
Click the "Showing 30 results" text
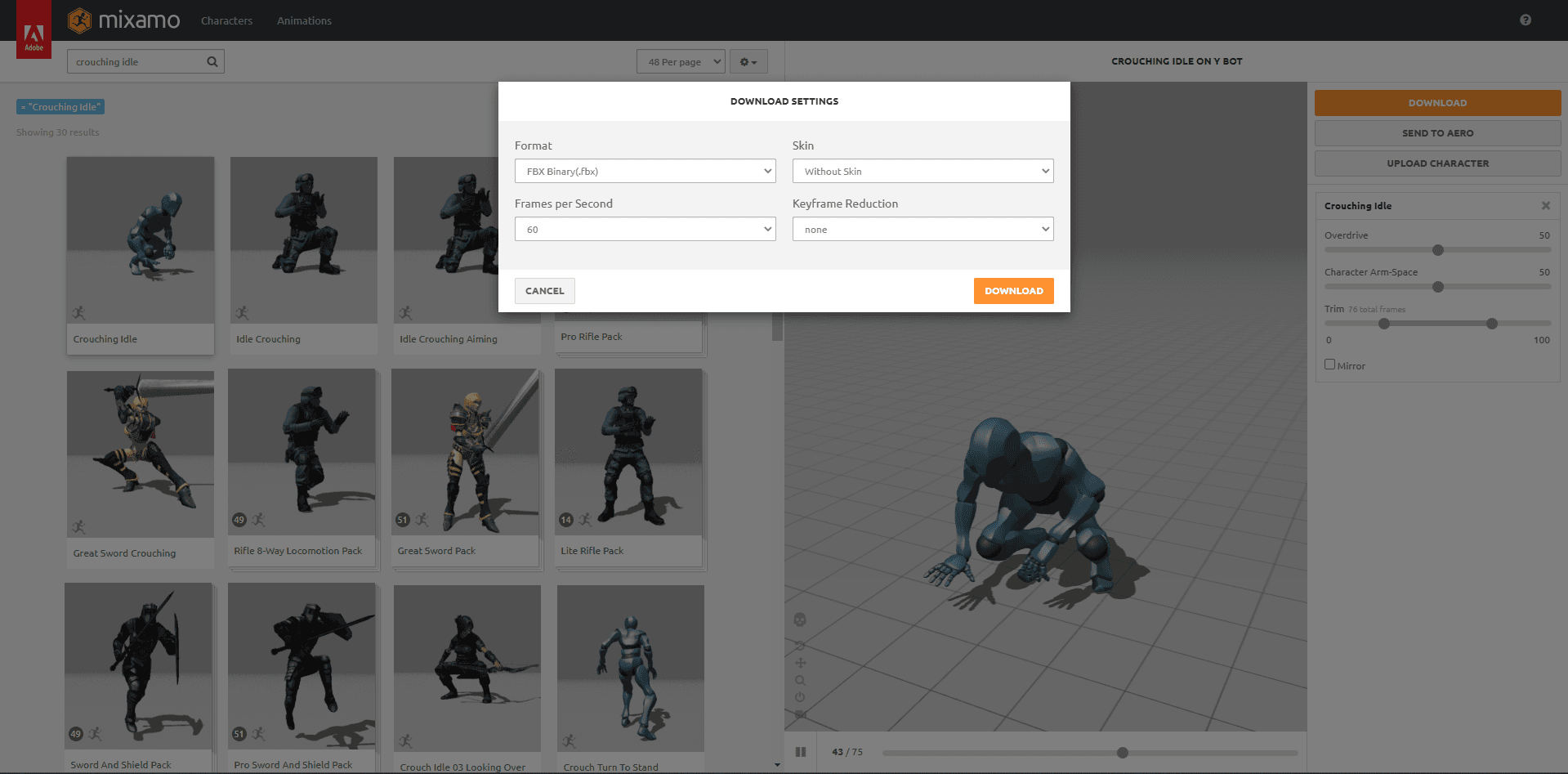click(58, 132)
